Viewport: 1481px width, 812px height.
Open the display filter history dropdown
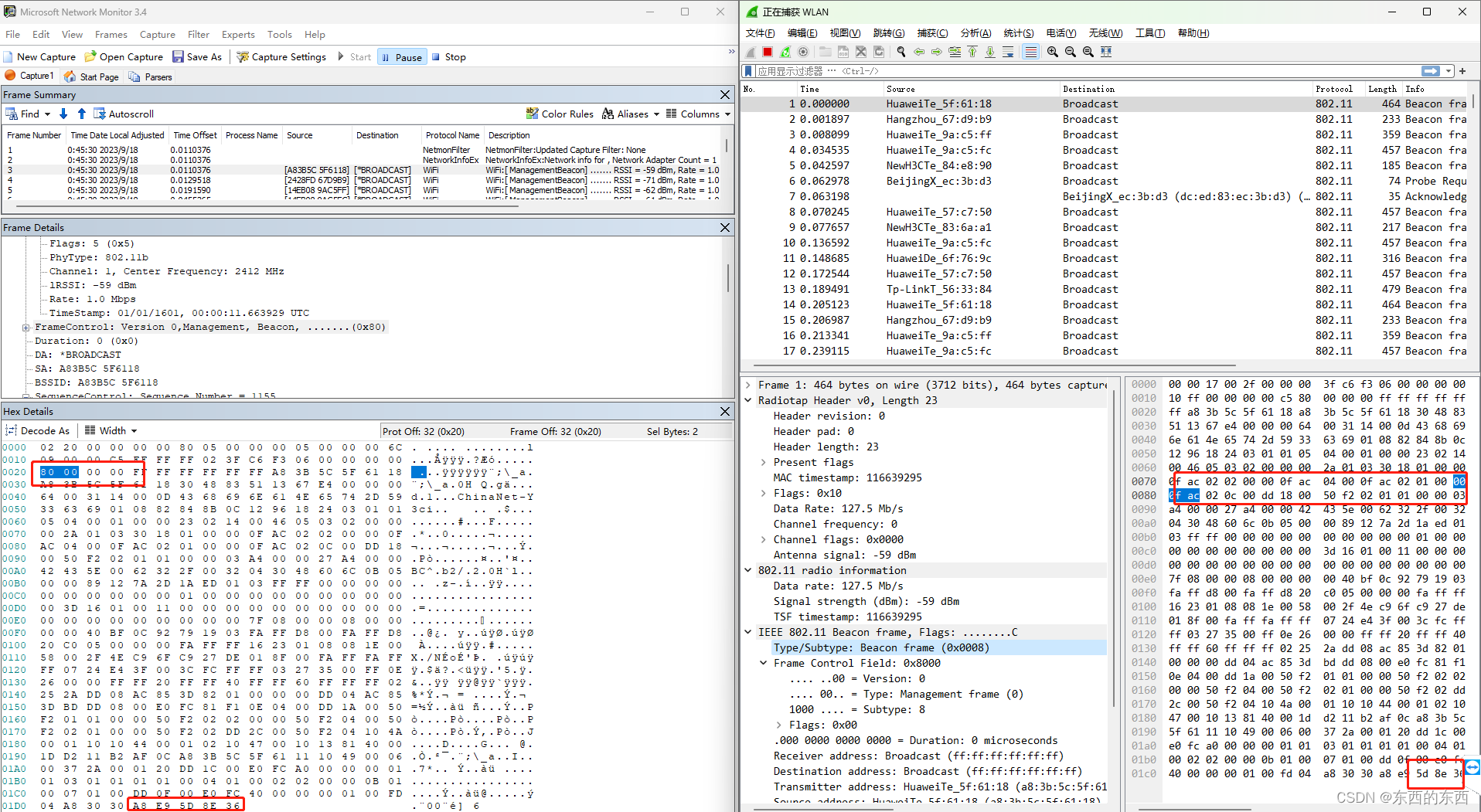[x=1449, y=71]
